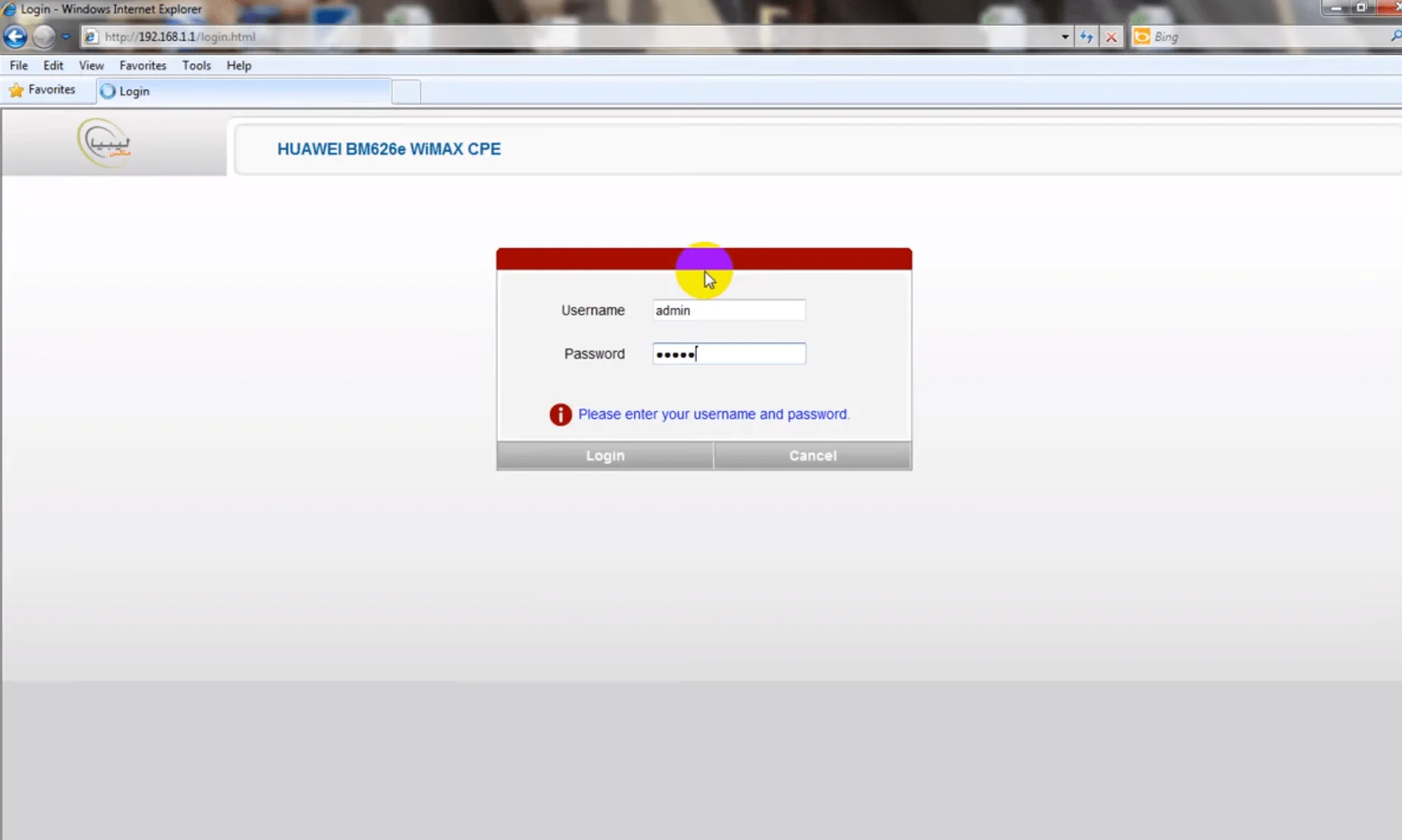Image resolution: width=1402 pixels, height=840 pixels.
Task: Click the Login button
Action: 605,455
